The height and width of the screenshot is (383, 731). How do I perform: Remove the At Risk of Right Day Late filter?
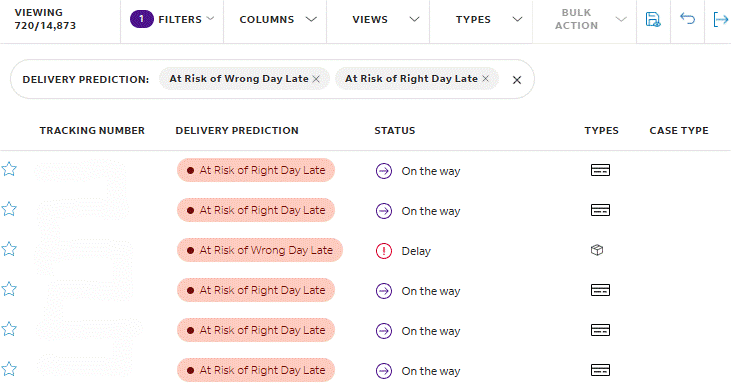pos(485,79)
